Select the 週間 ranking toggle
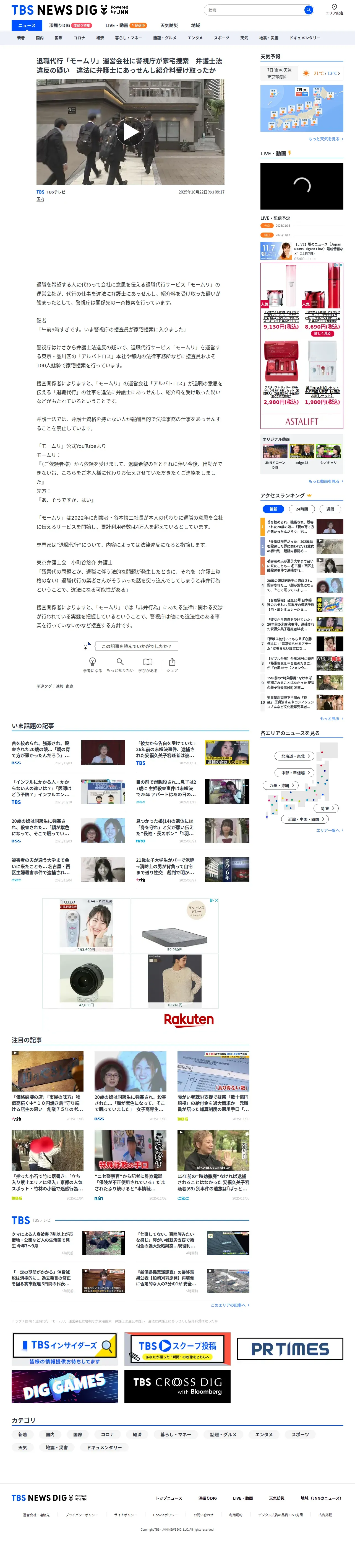 330,509
